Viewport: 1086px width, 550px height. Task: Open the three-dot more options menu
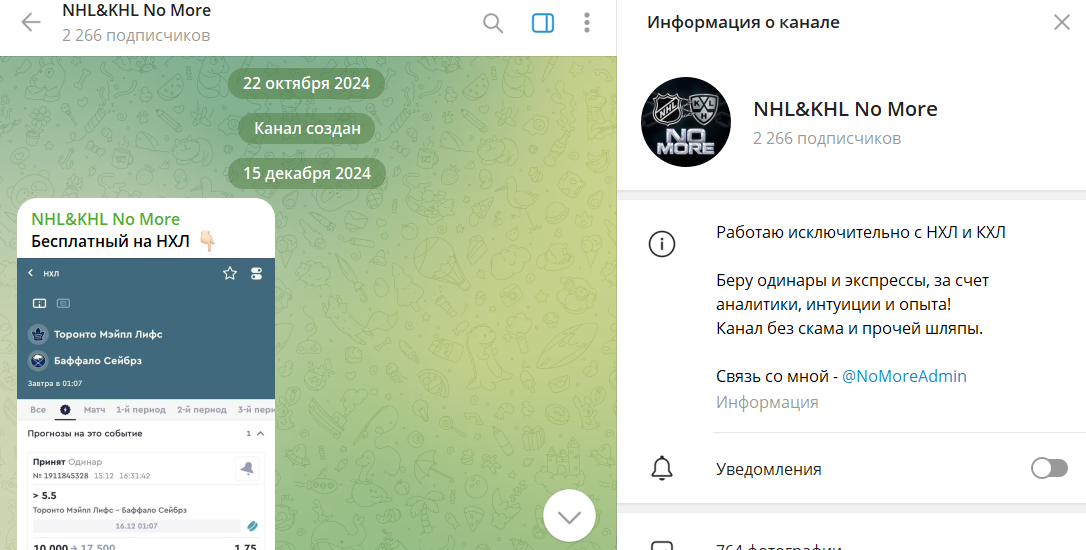tap(587, 23)
